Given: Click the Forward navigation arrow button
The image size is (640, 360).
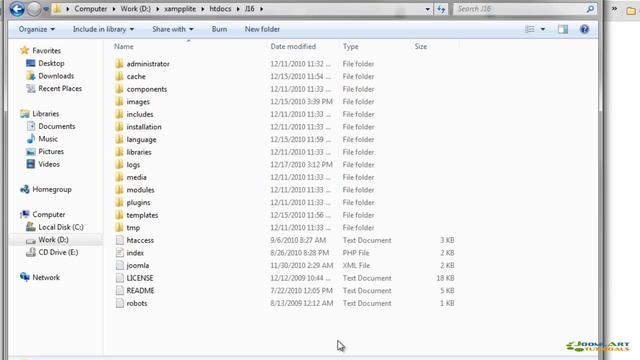Looking at the screenshot, I should coord(34,9).
